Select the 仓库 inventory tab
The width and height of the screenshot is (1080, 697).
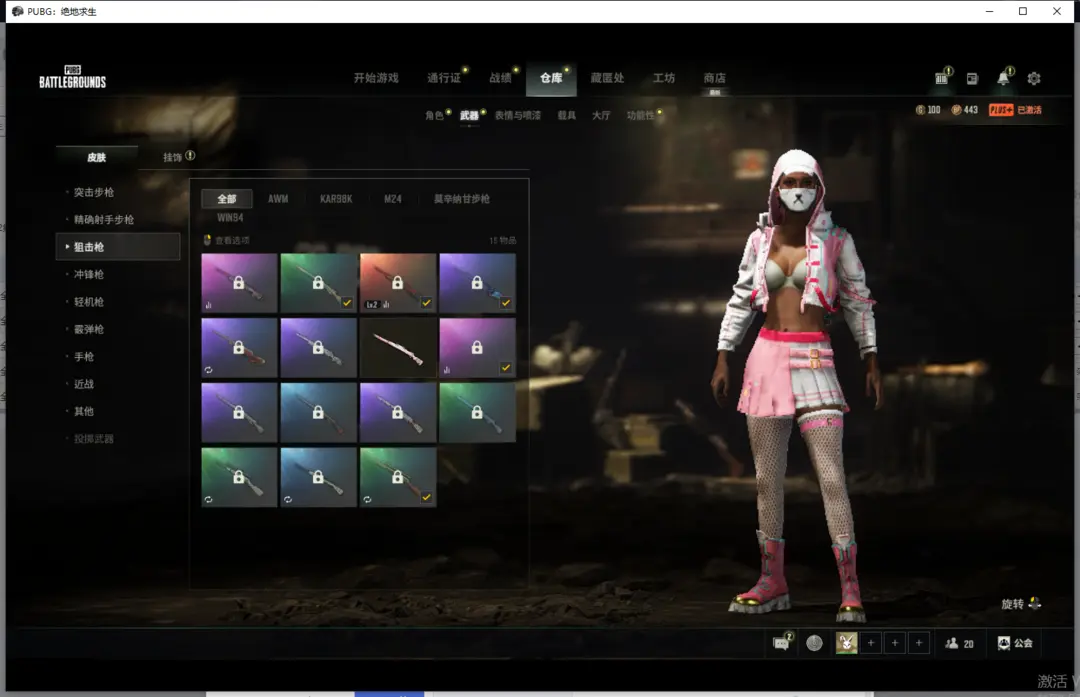(551, 78)
